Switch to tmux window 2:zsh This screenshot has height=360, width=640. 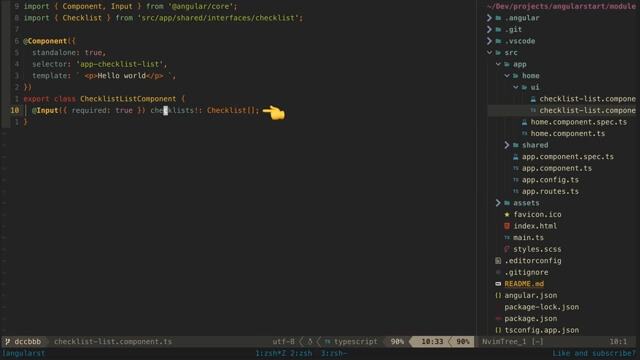click(x=301, y=353)
